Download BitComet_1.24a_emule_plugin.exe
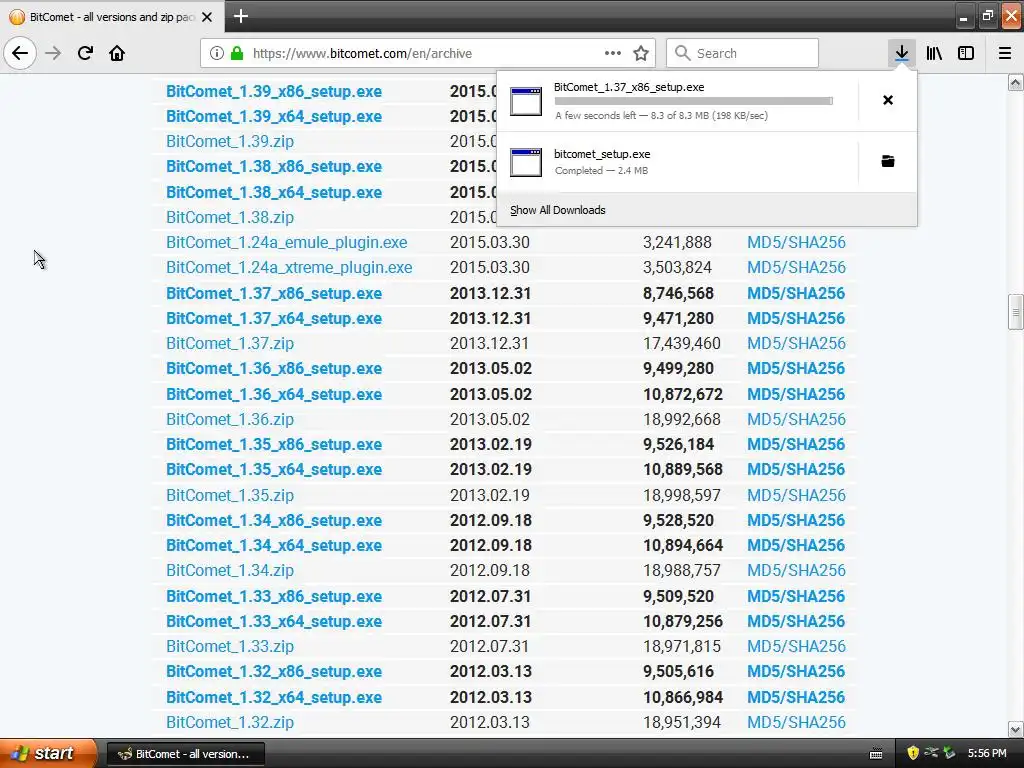 287,242
